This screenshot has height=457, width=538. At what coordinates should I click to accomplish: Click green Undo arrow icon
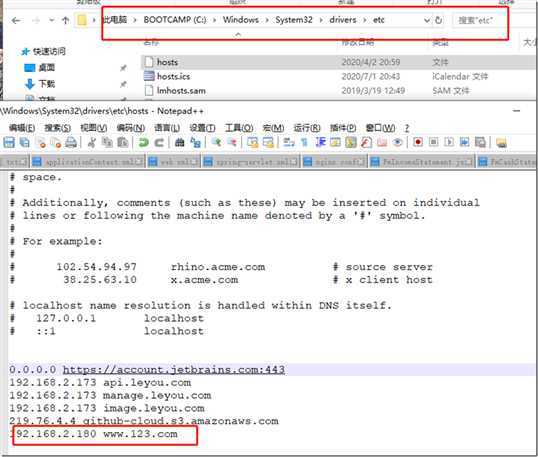pyautogui.click(x=143, y=142)
